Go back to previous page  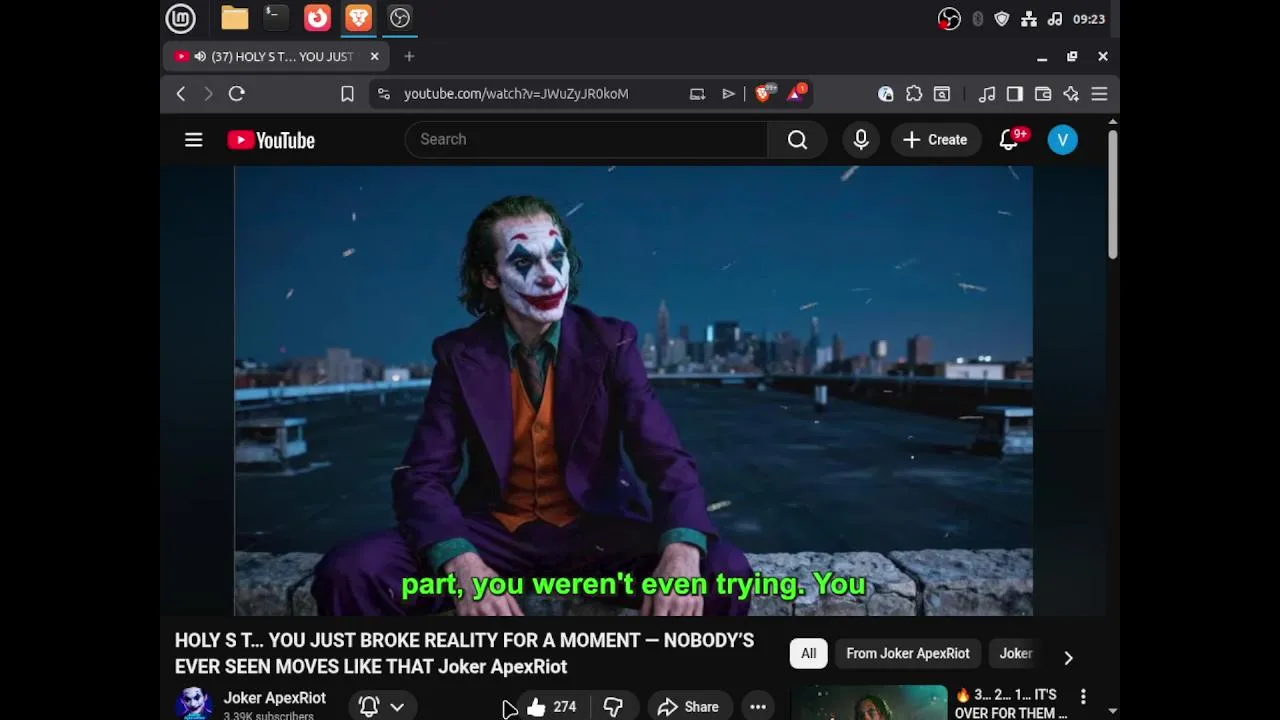181,94
